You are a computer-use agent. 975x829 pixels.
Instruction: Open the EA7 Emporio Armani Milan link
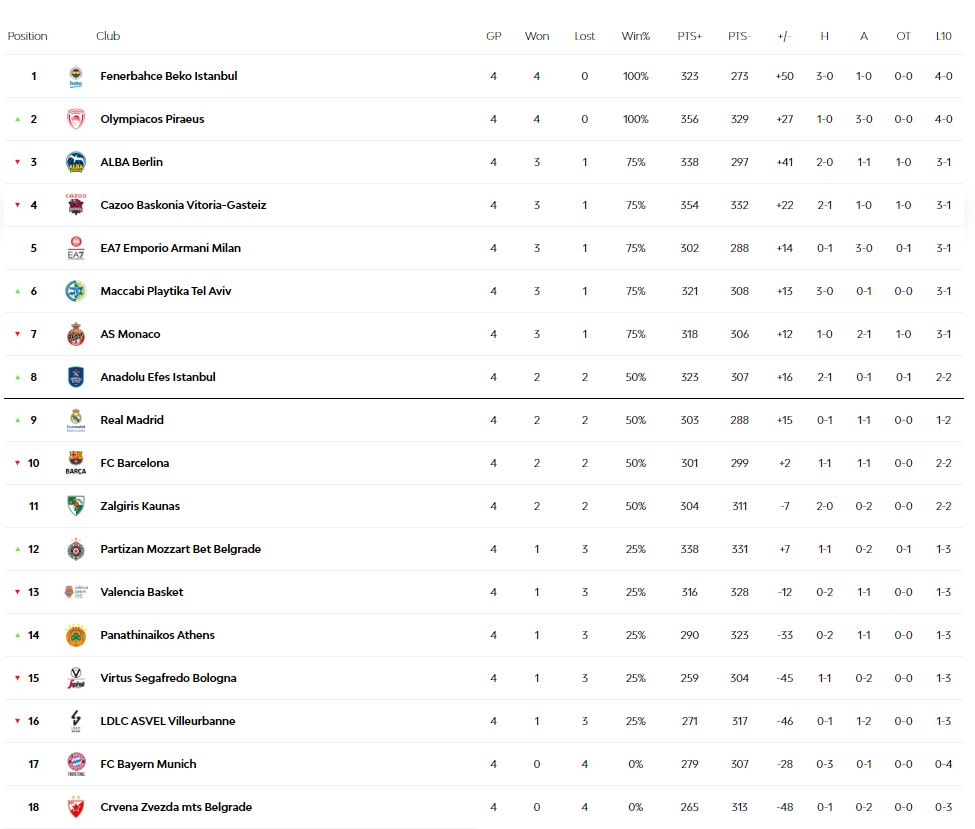(x=170, y=248)
